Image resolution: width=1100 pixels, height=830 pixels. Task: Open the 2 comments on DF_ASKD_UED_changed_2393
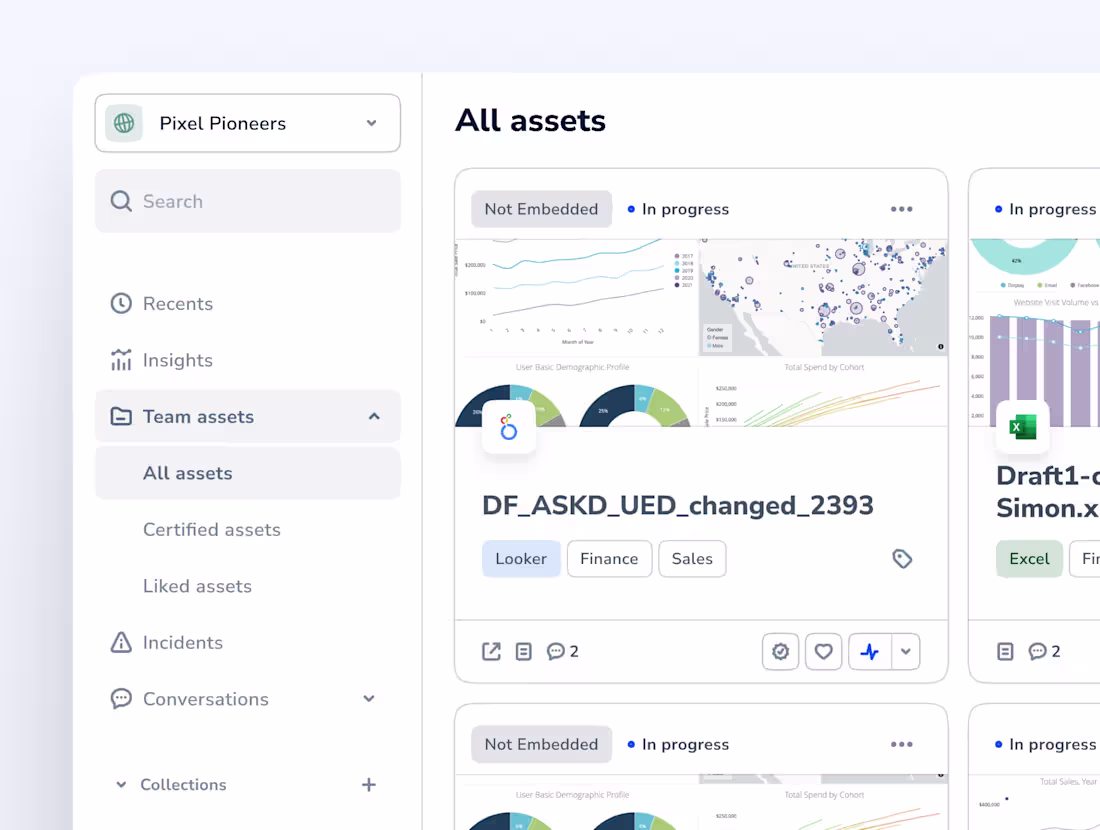pyautogui.click(x=558, y=651)
